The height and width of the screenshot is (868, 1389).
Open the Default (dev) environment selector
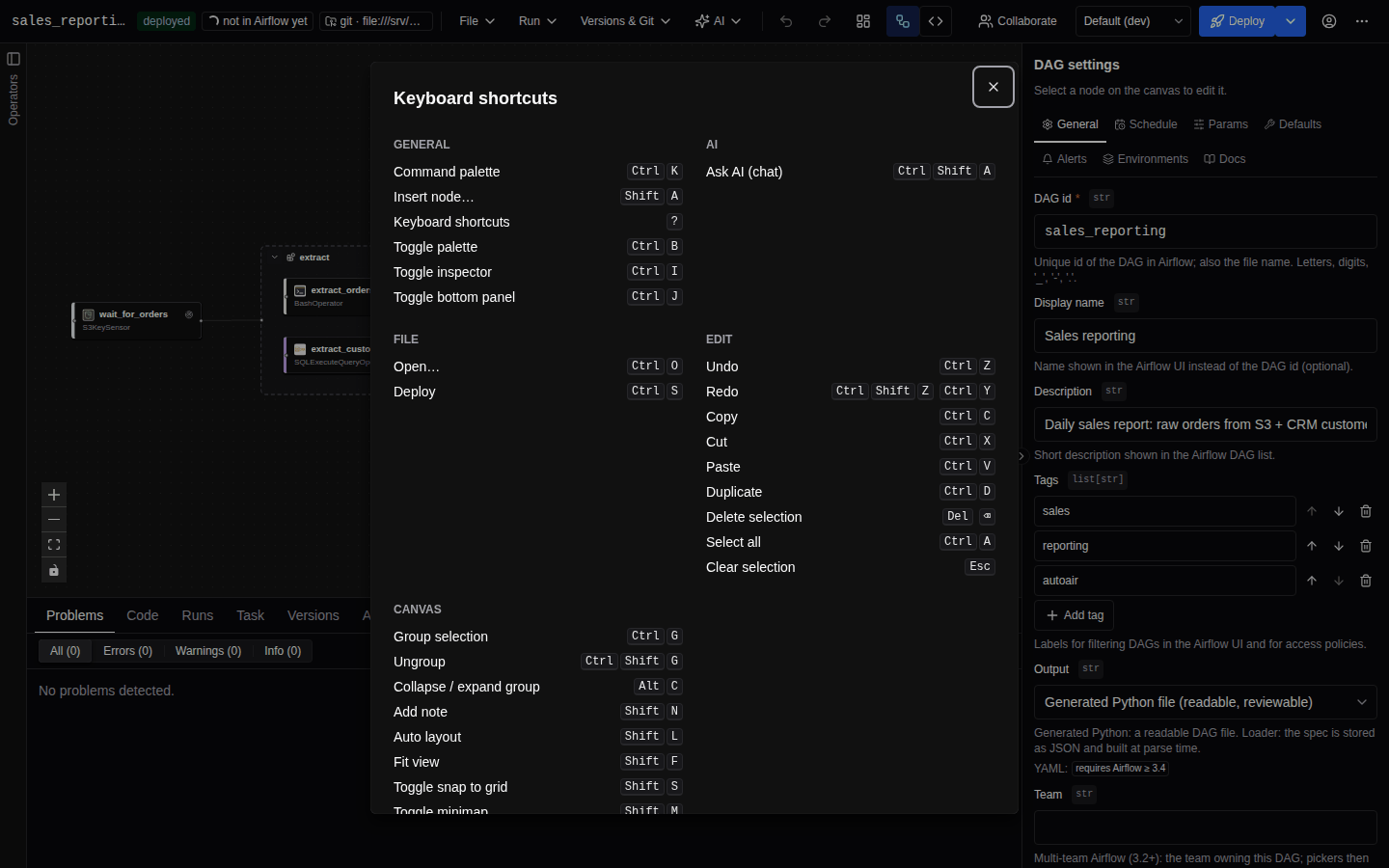click(1132, 21)
